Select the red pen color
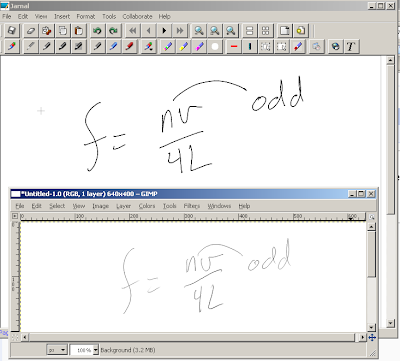Viewport: 400px width, 361px height. point(130,46)
